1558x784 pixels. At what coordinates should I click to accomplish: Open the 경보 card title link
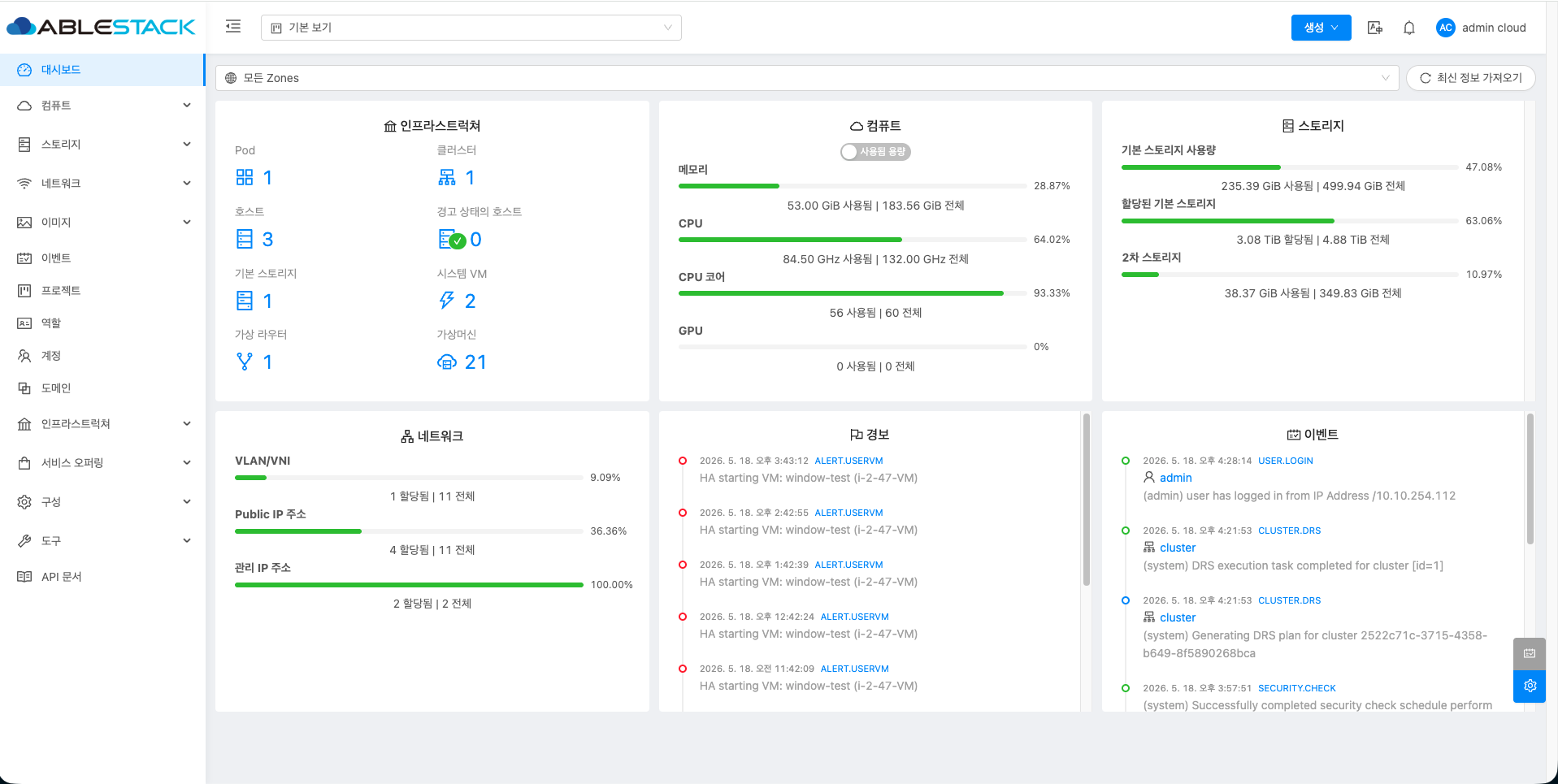tap(870, 435)
